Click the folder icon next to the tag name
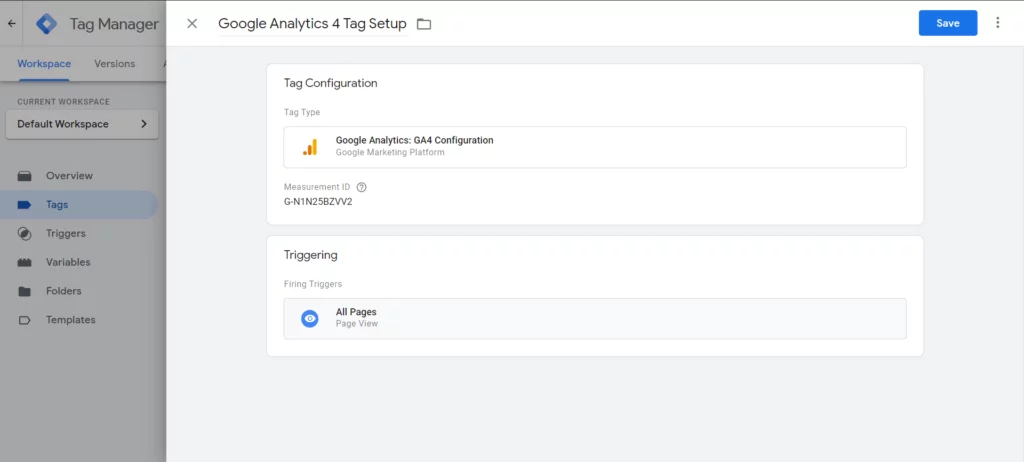1024x462 pixels. click(424, 24)
